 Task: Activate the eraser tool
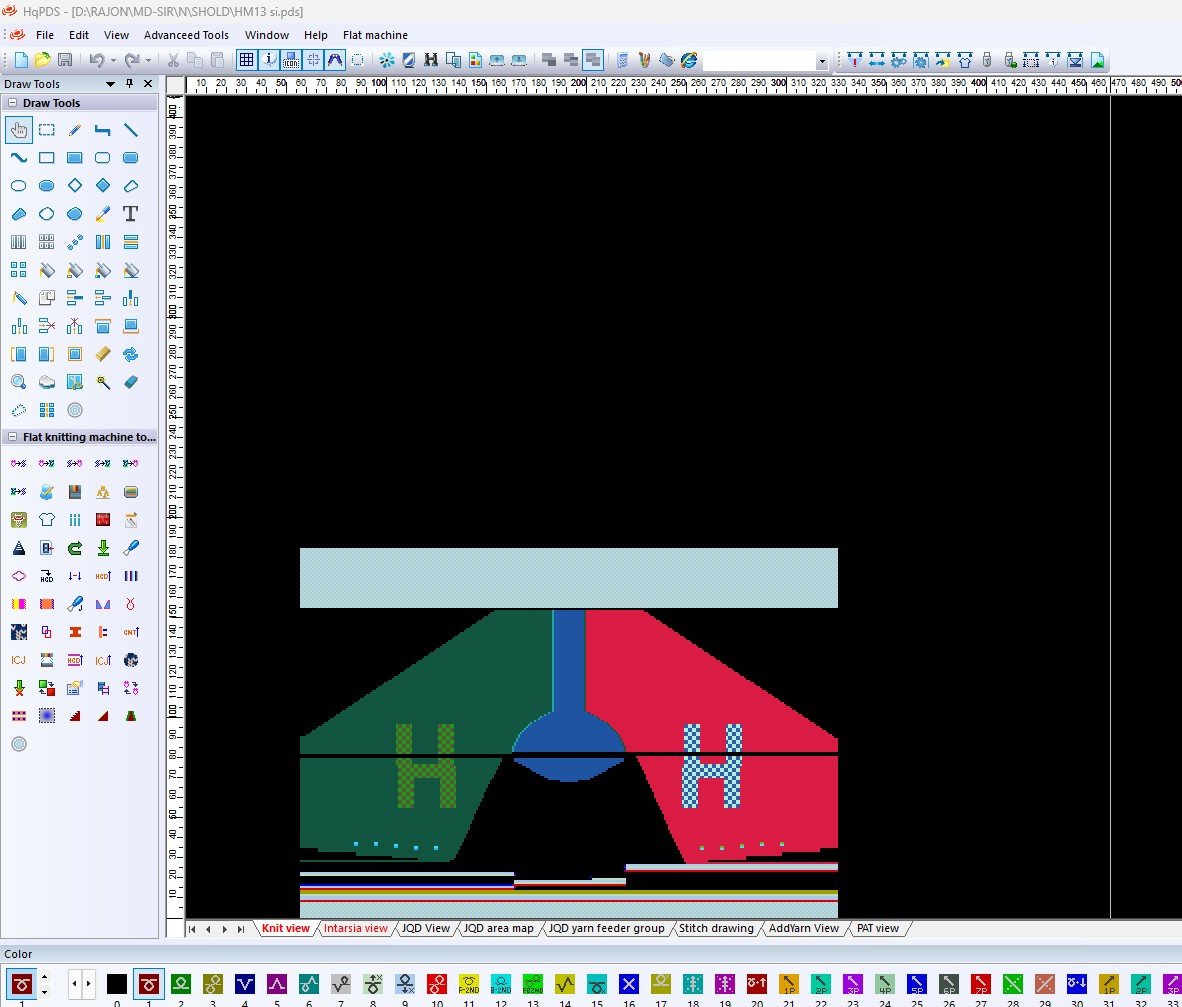coord(130,382)
